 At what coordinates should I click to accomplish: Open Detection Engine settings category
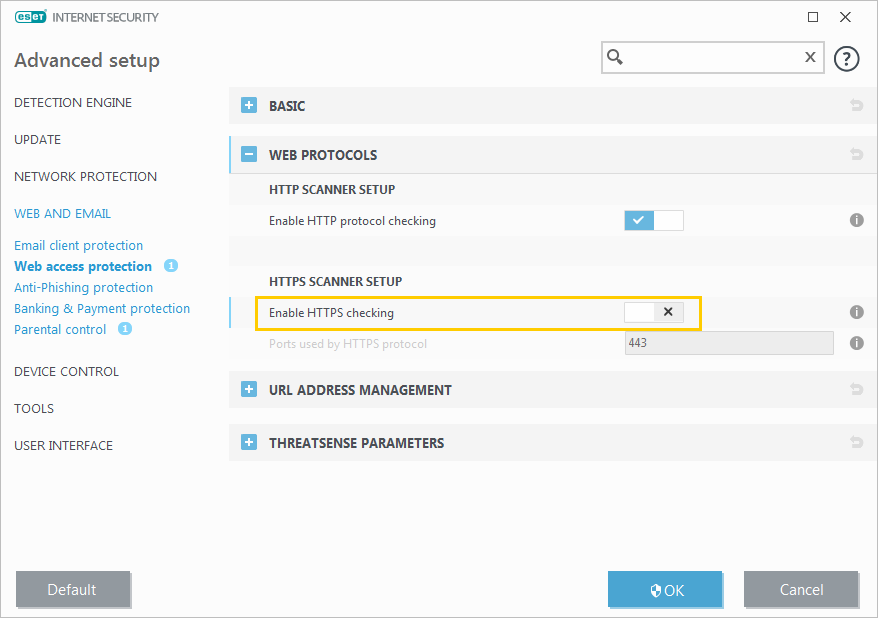[x=73, y=103]
